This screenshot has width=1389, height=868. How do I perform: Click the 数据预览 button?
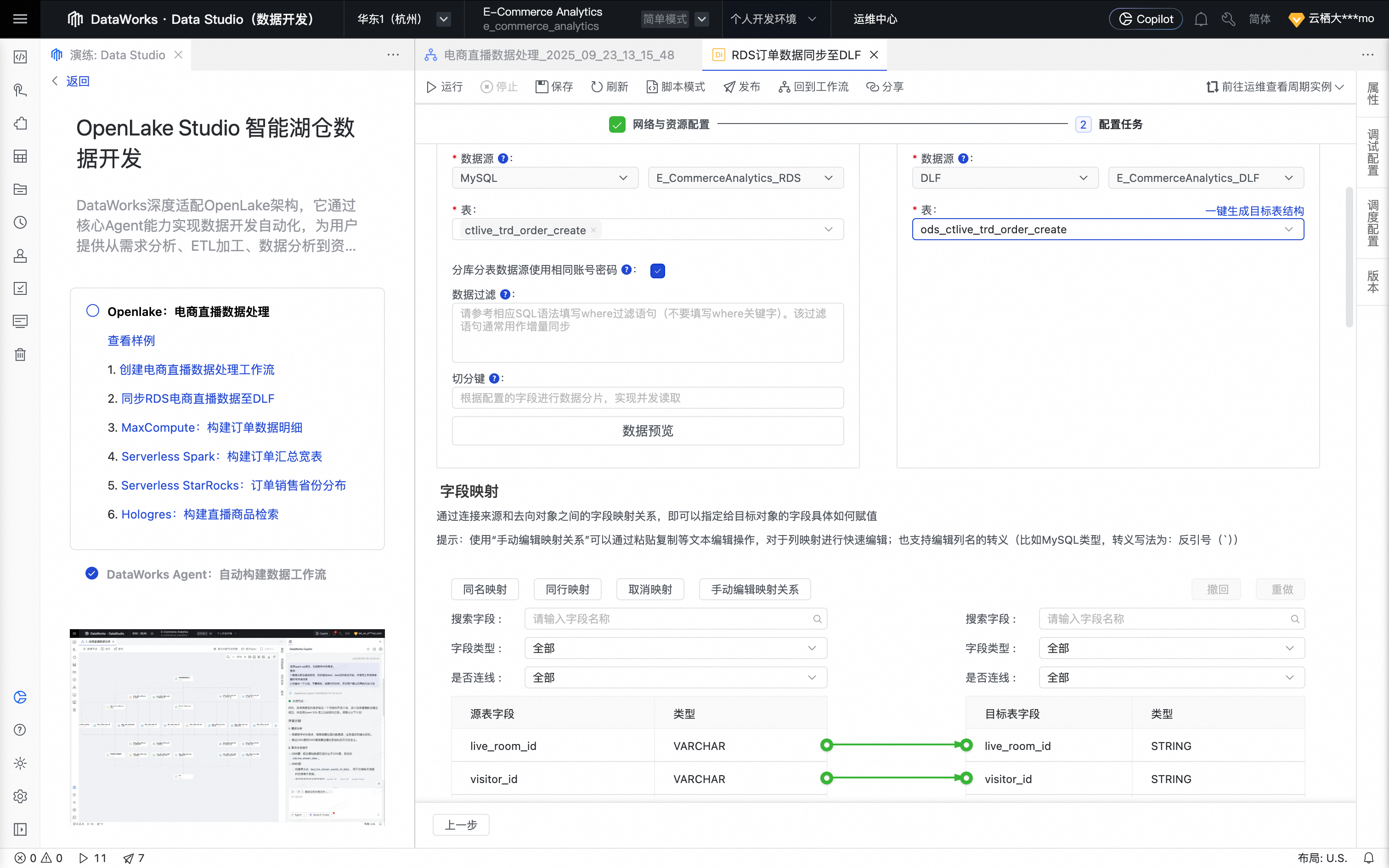(648, 431)
